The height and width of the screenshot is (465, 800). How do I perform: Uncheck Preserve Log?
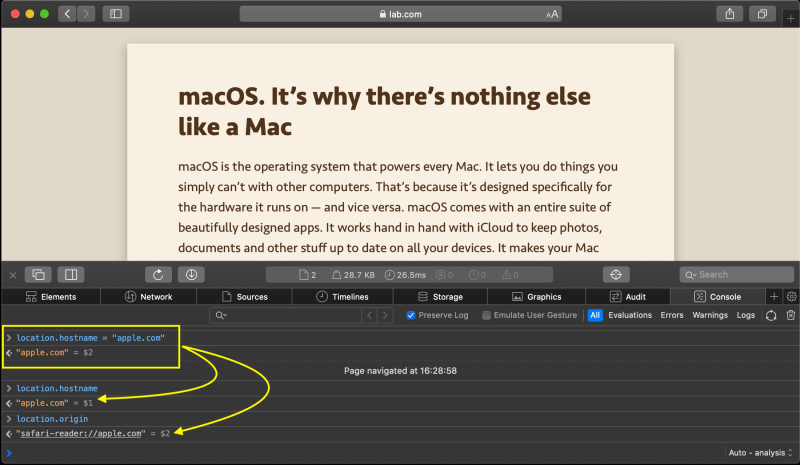coord(411,315)
